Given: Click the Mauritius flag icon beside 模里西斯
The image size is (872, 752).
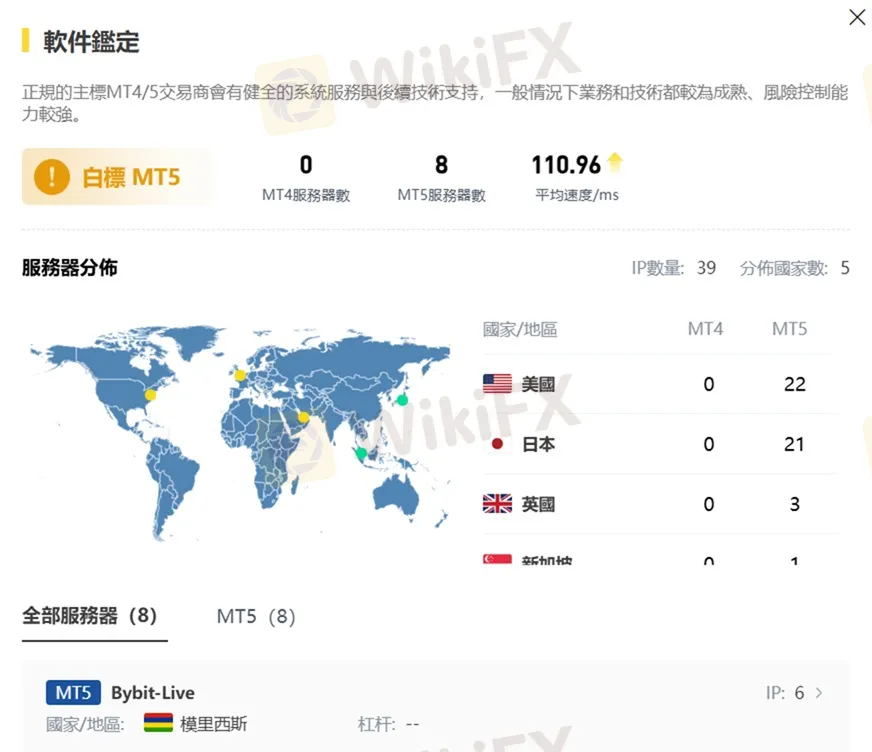Looking at the screenshot, I should [x=158, y=723].
